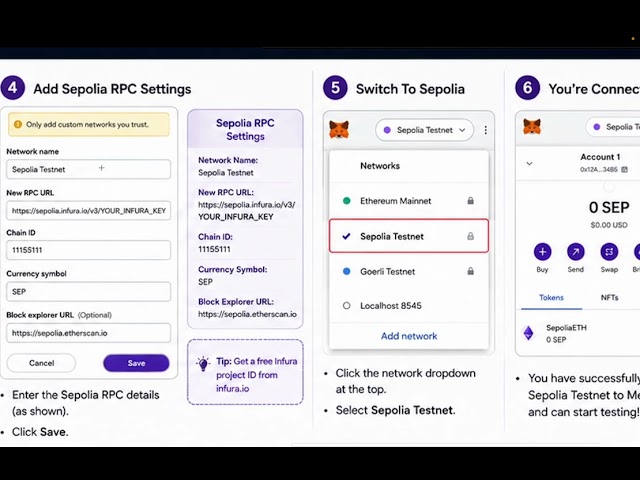640x480 pixels.
Task: Click the 0x12A...34B5 account address
Action: pos(598,169)
